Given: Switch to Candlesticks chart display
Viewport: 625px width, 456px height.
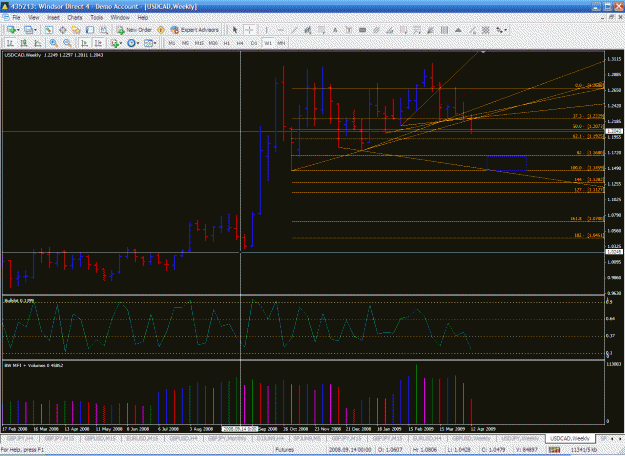Looking at the screenshot, I should (x=24, y=43).
